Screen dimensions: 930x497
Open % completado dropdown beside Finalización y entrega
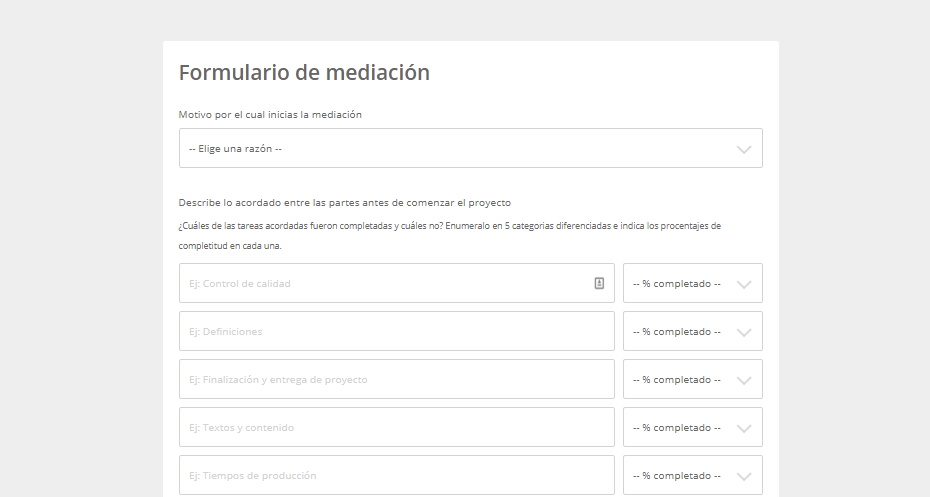(x=693, y=380)
